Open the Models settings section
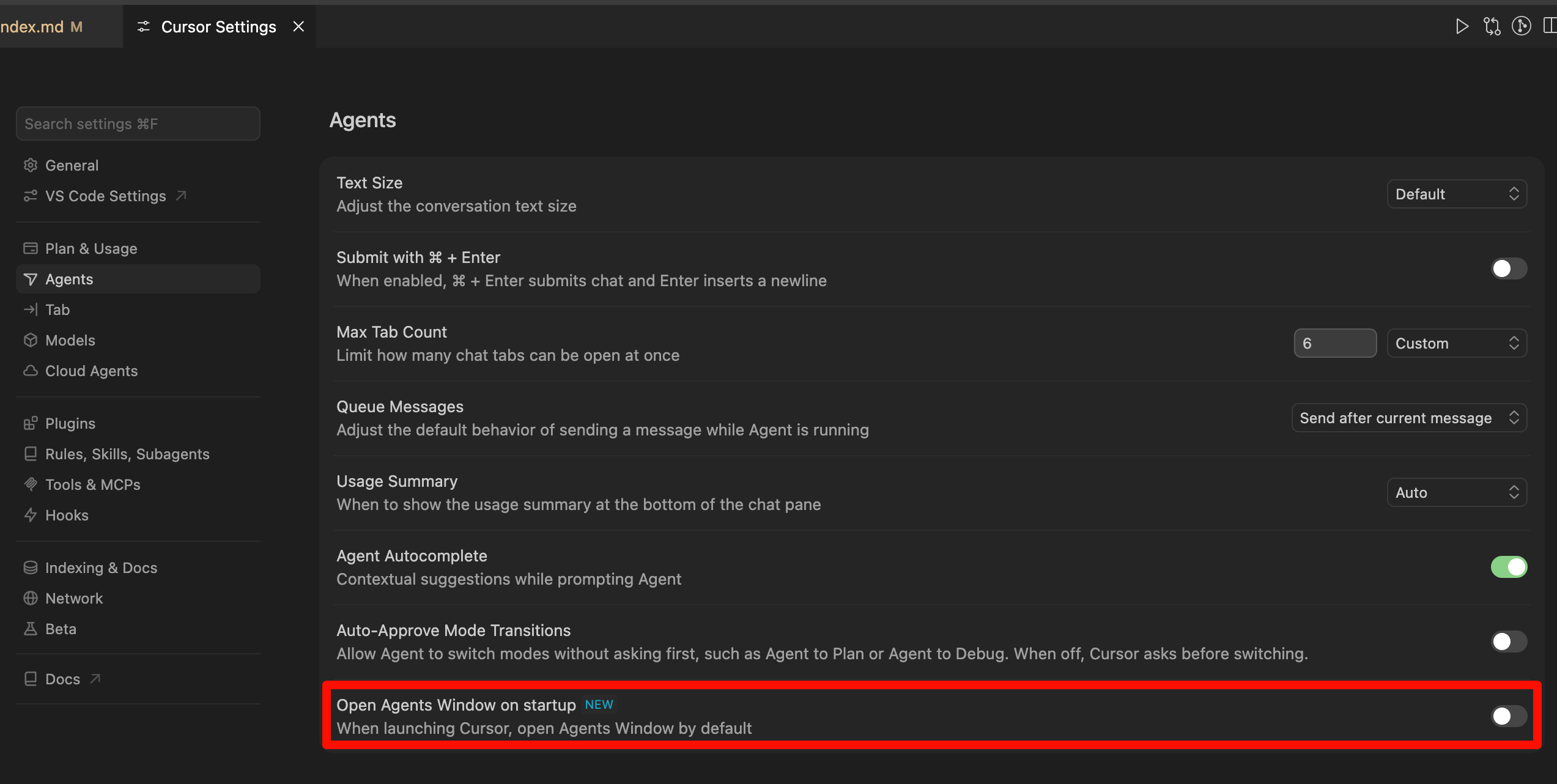The width and height of the screenshot is (1557, 784). [138, 340]
